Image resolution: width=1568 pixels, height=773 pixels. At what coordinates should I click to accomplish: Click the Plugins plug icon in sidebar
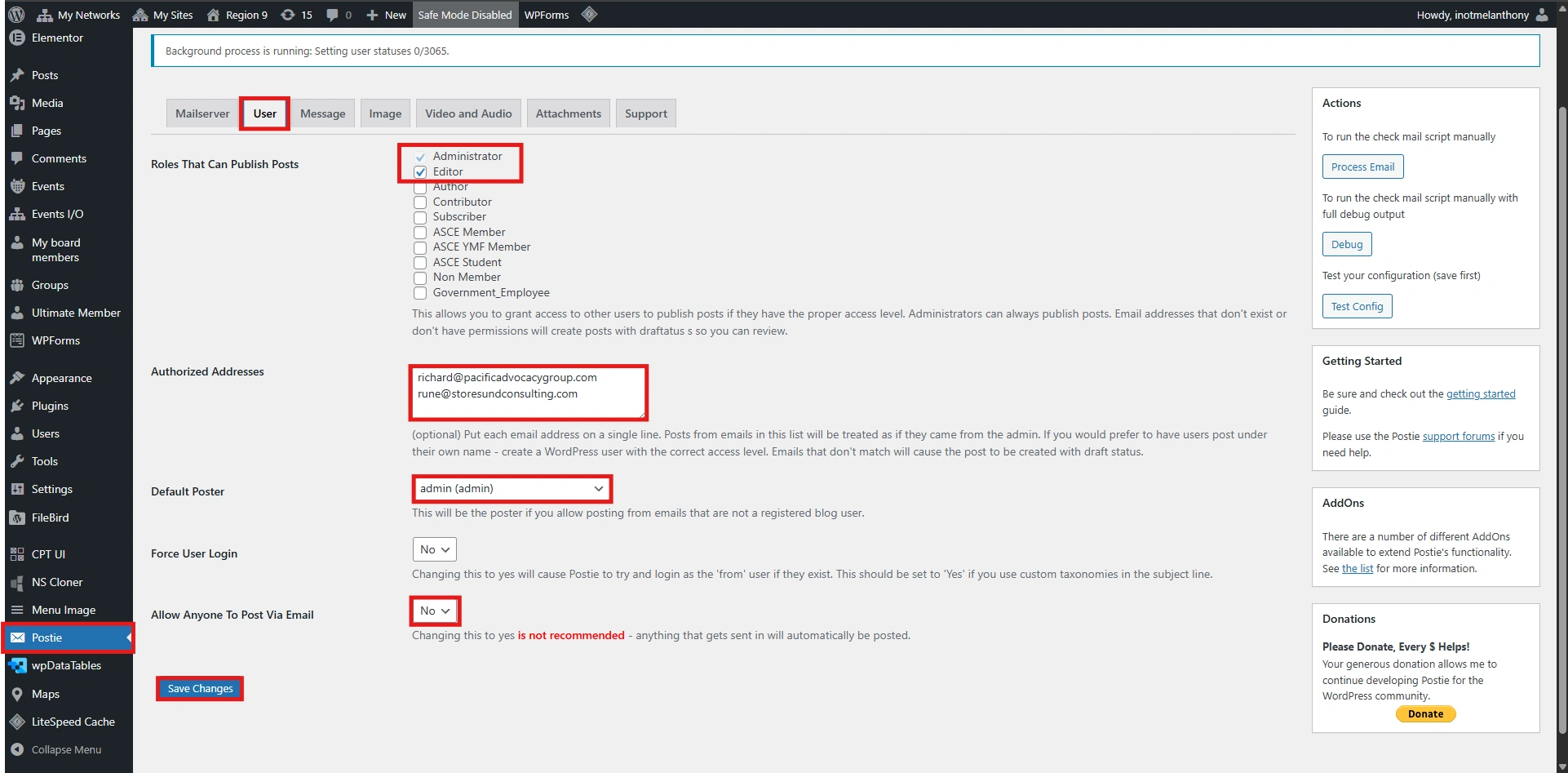17,406
